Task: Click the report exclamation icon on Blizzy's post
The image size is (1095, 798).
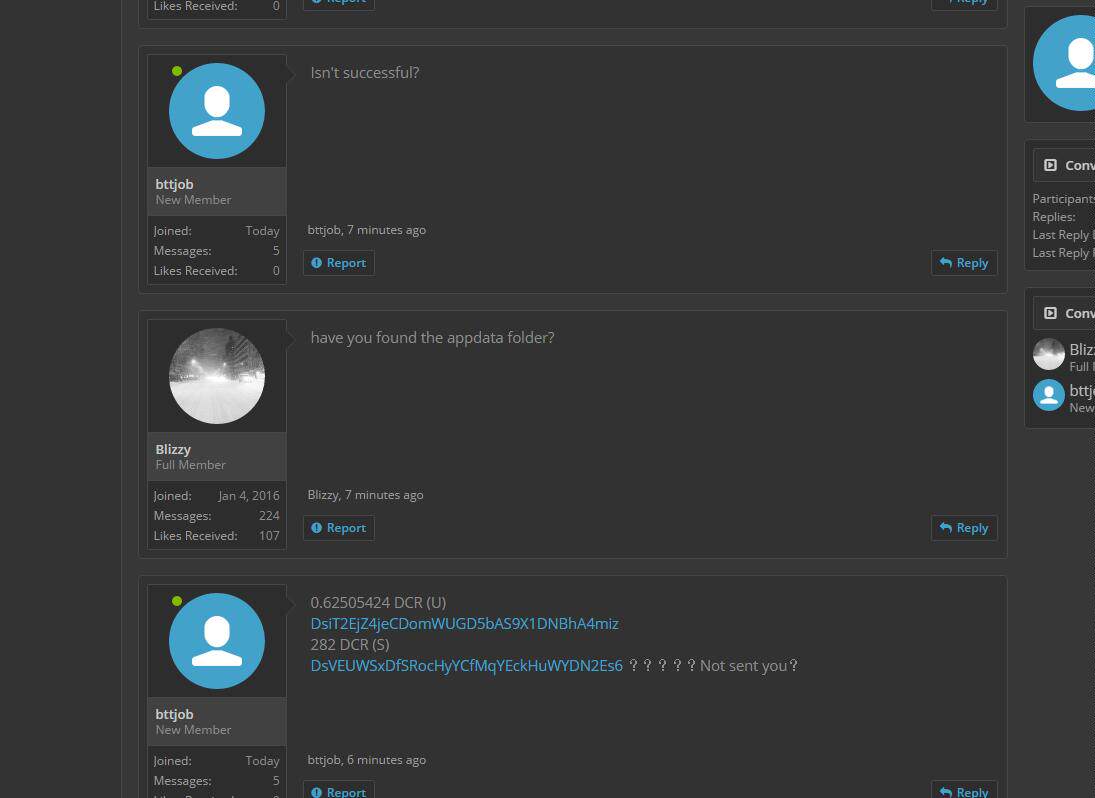Action: pyautogui.click(x=316, y=528)
